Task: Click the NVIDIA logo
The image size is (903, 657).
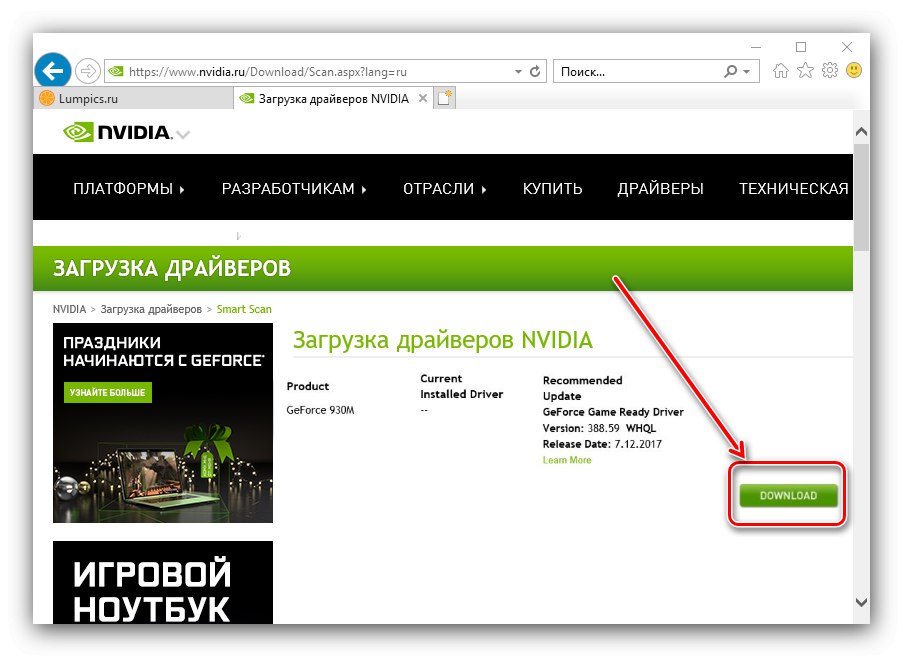Action: pos(117,132)
